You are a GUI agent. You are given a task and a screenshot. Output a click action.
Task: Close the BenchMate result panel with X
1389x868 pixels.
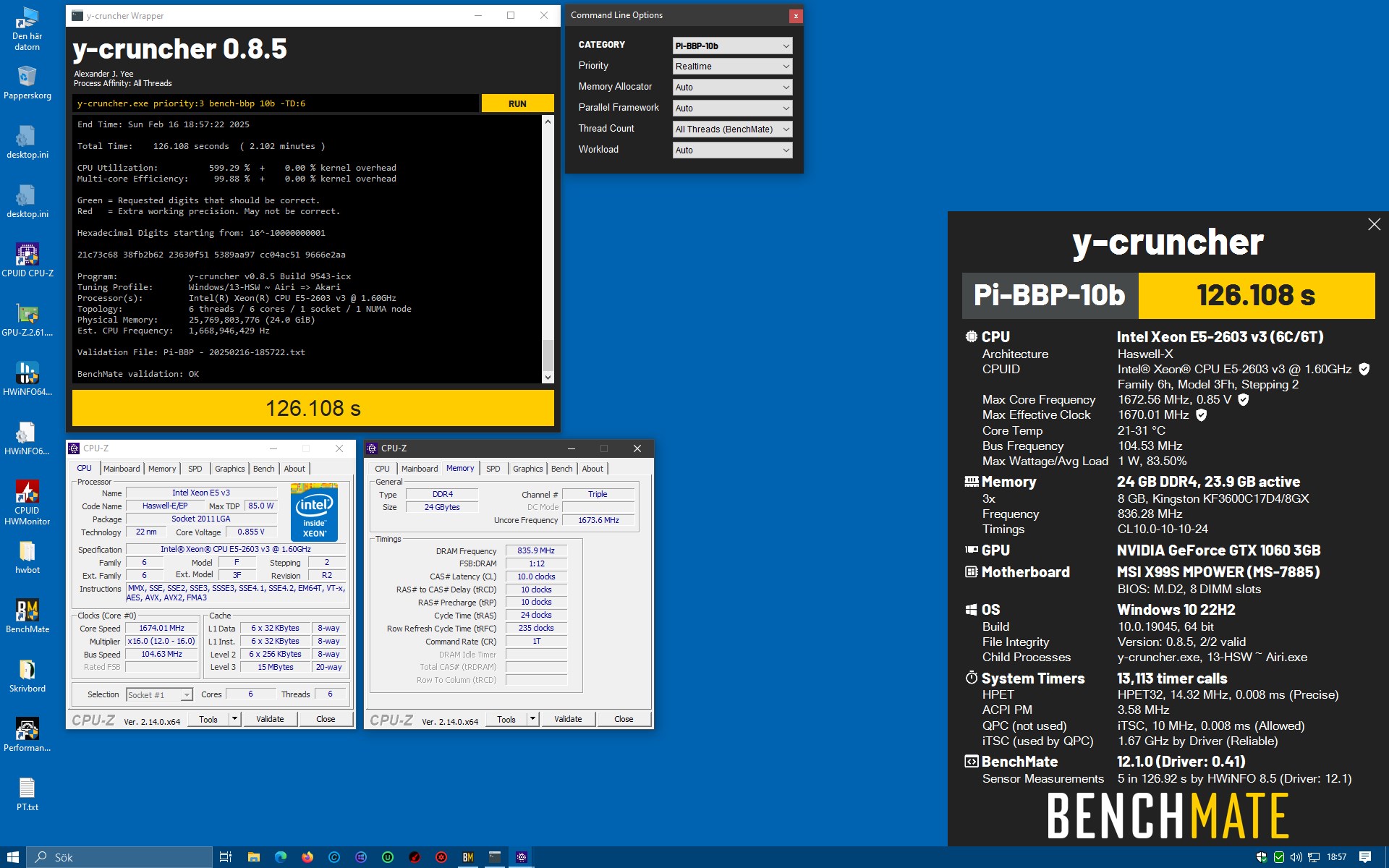tap(1374, 224)
